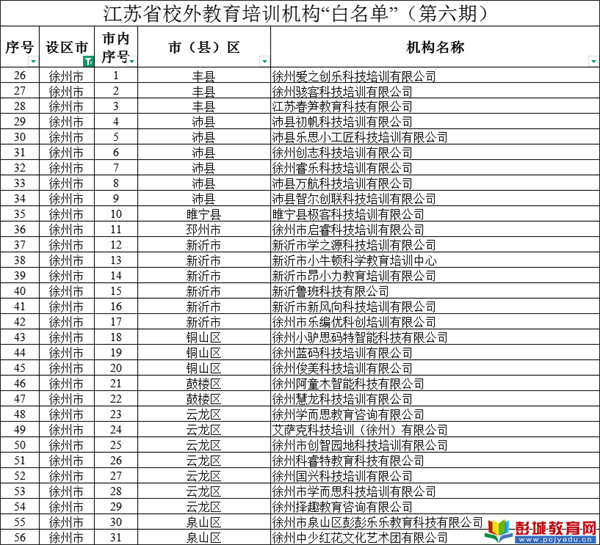Click cell 徐州睿乐科技培训有限公司
This screenshot has width=600, height=545.
(x=435, y=168)
